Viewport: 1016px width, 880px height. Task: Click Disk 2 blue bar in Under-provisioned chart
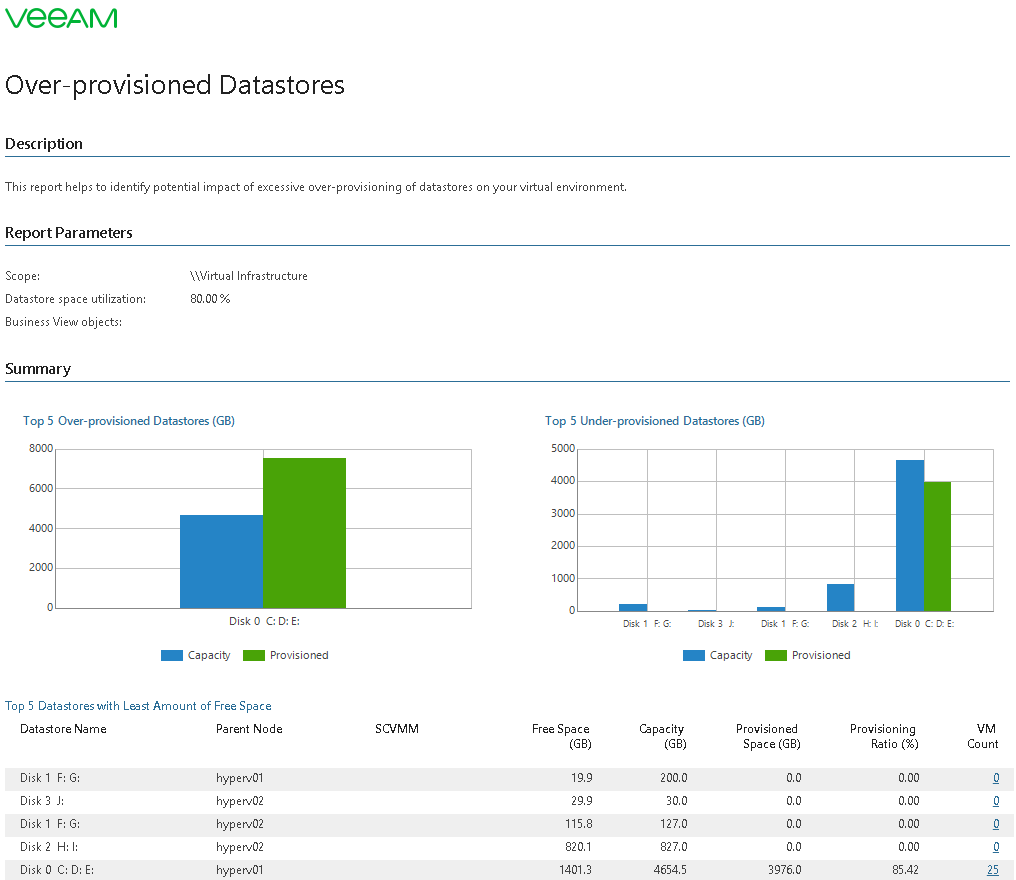point(840,597)
